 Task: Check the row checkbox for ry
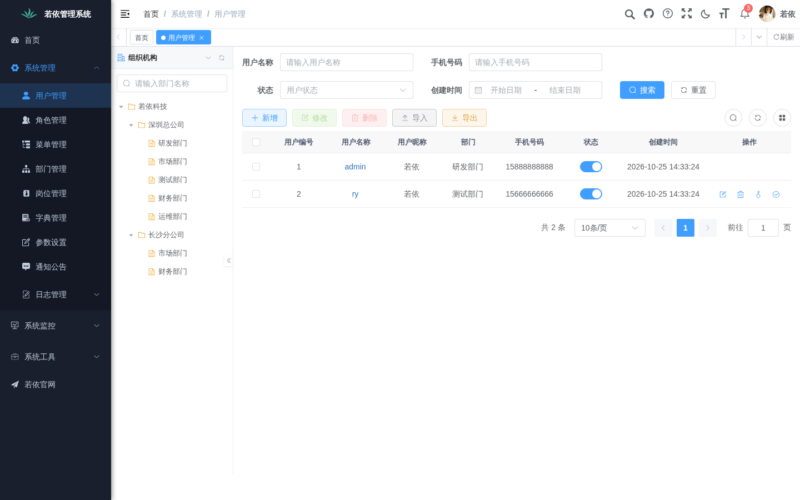[256, 194]
